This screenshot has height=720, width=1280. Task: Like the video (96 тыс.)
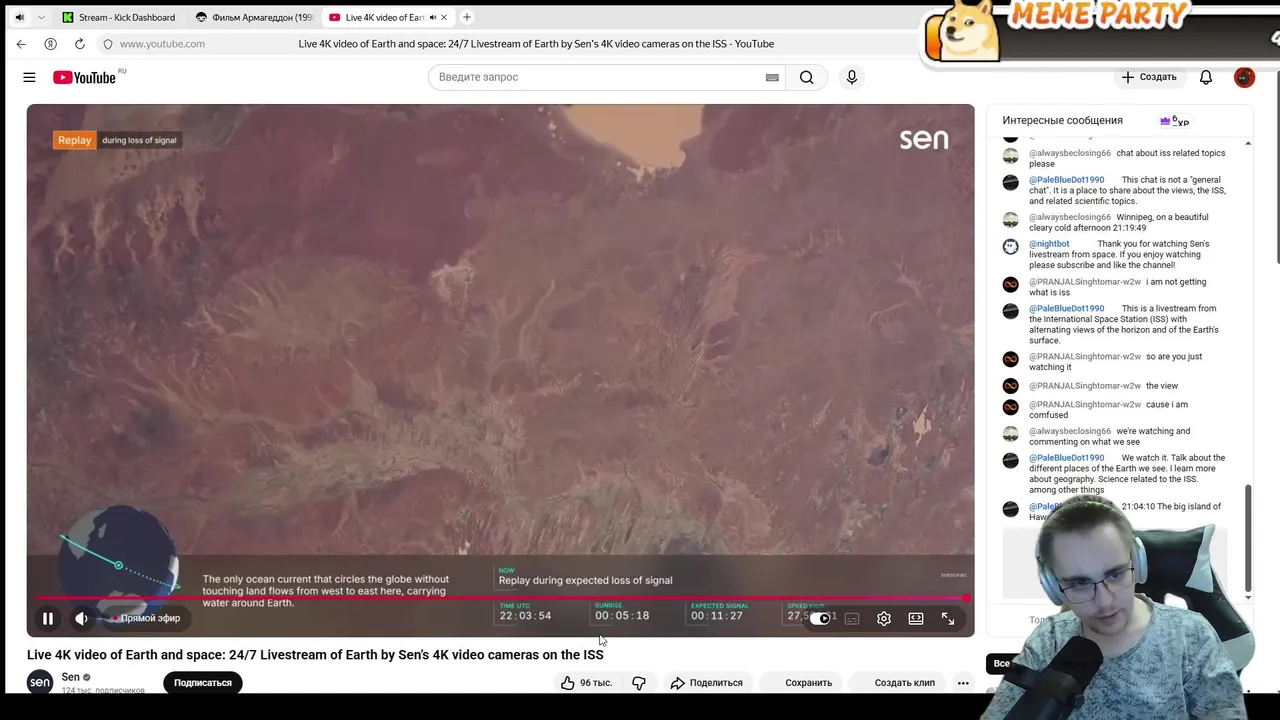586,683
